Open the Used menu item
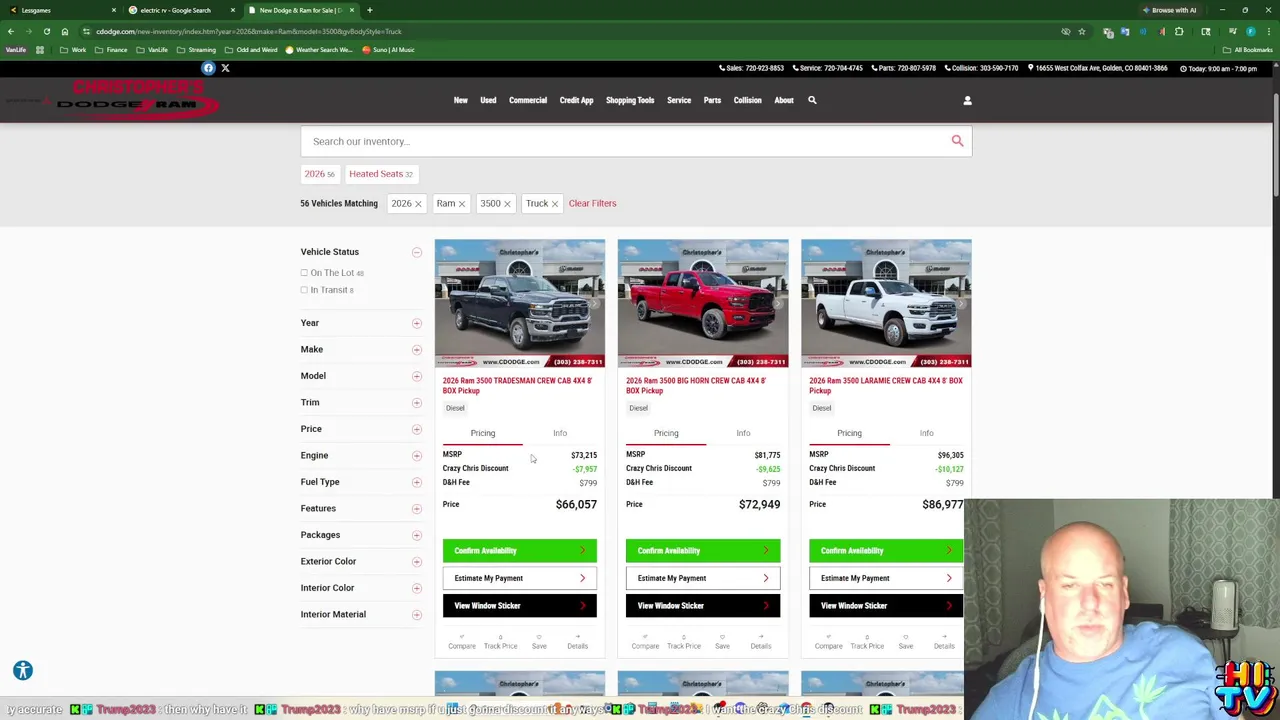Image resolution: width=1280 pixels, height=720 pixels. (x=488, y=100)
